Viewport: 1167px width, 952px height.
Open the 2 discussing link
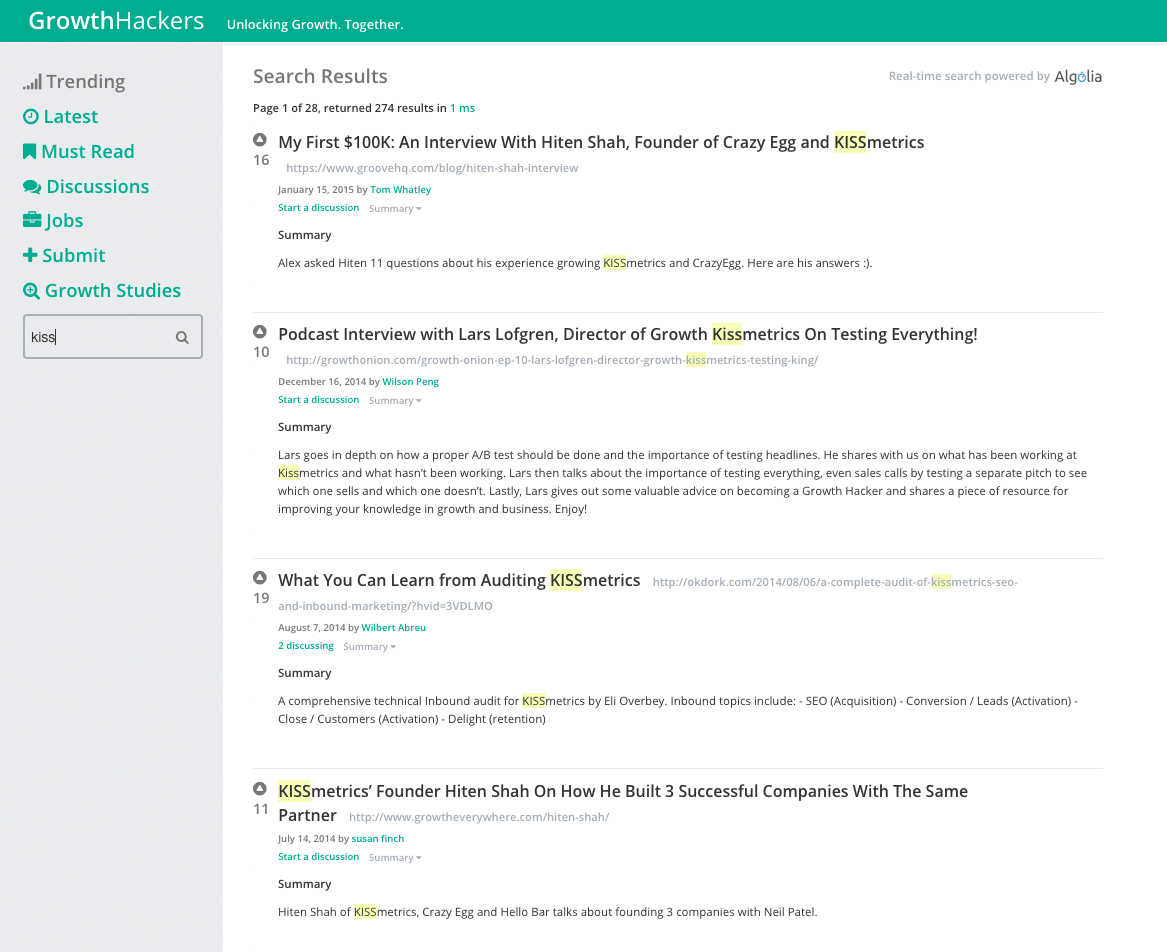coord(306,645)
